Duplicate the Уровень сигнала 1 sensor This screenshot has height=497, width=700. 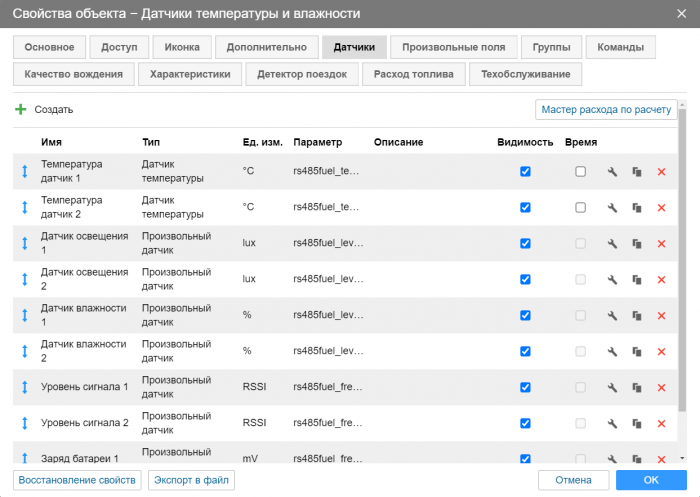[636, 388]
